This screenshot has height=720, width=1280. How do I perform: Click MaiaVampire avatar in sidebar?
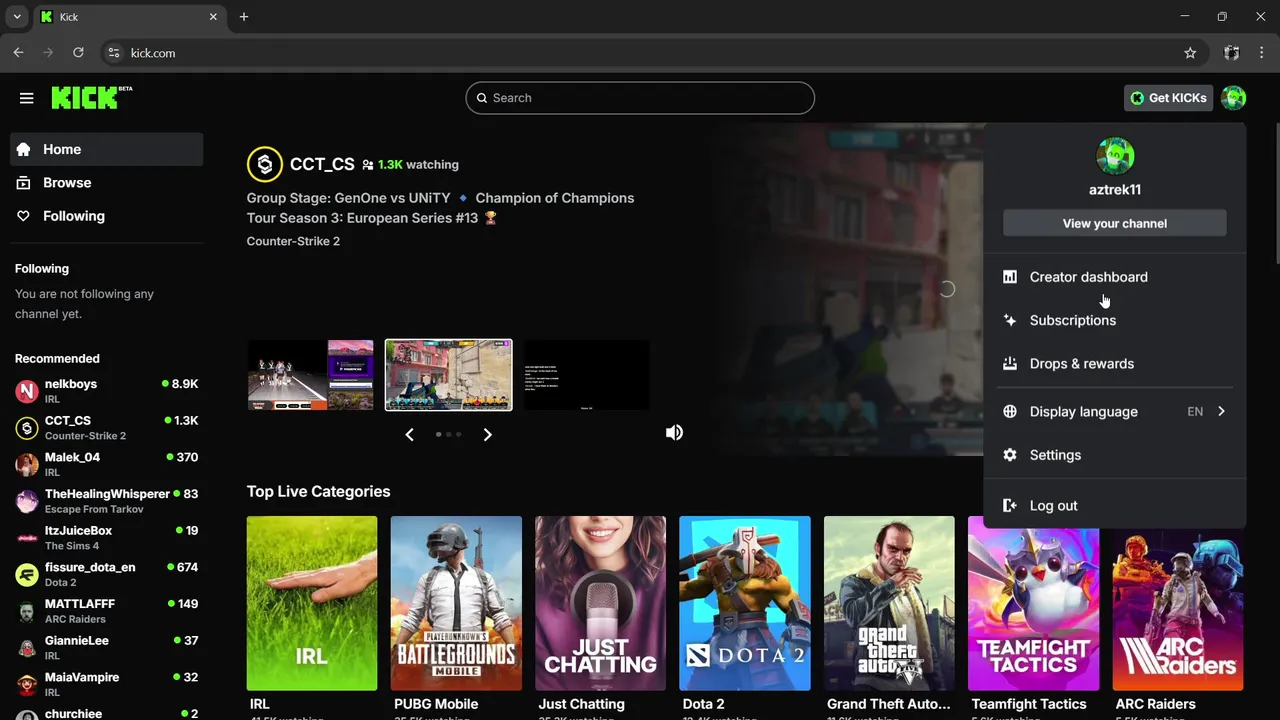[27, 684]
